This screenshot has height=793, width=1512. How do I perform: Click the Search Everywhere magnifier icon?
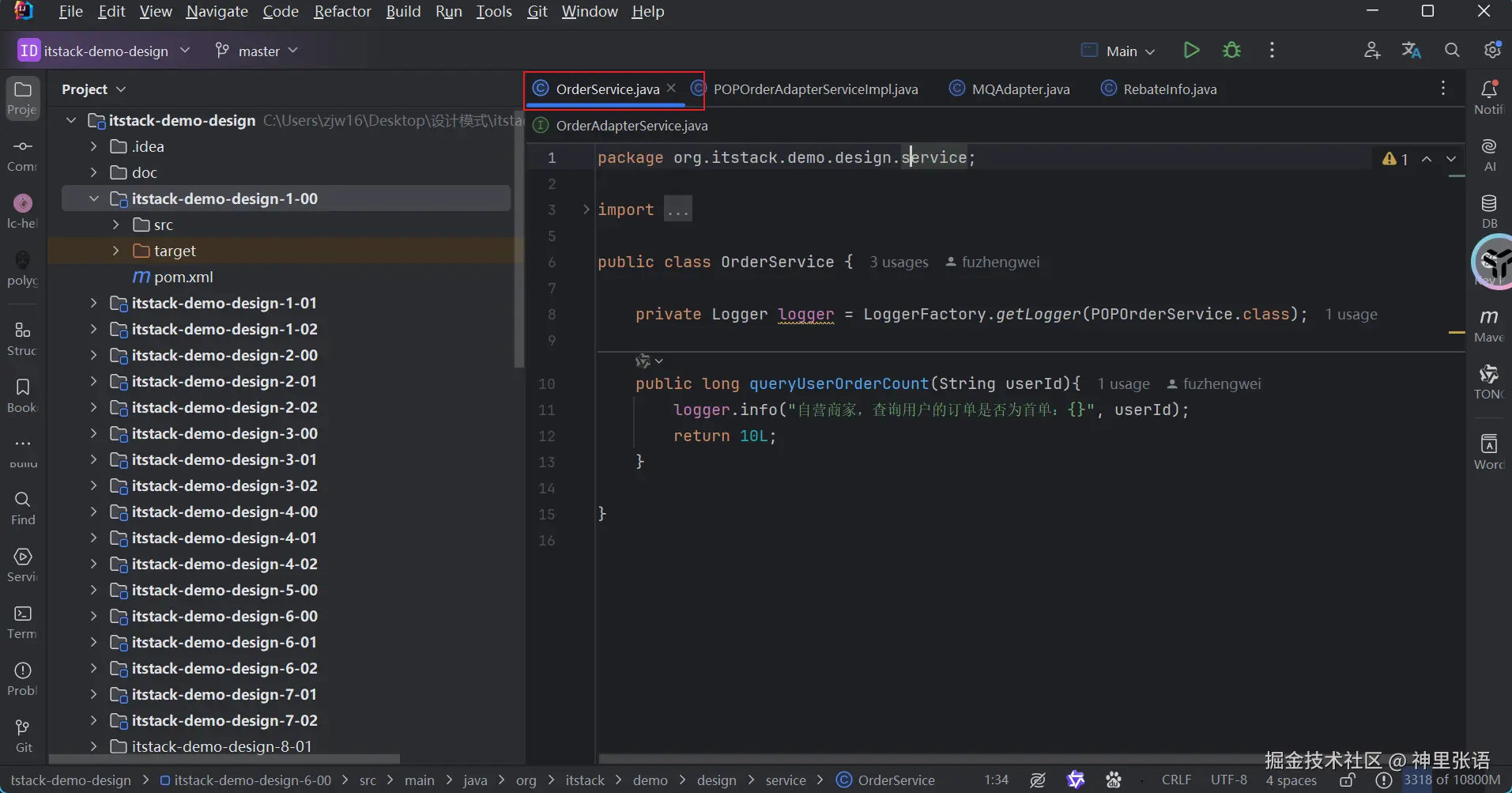1452,51
